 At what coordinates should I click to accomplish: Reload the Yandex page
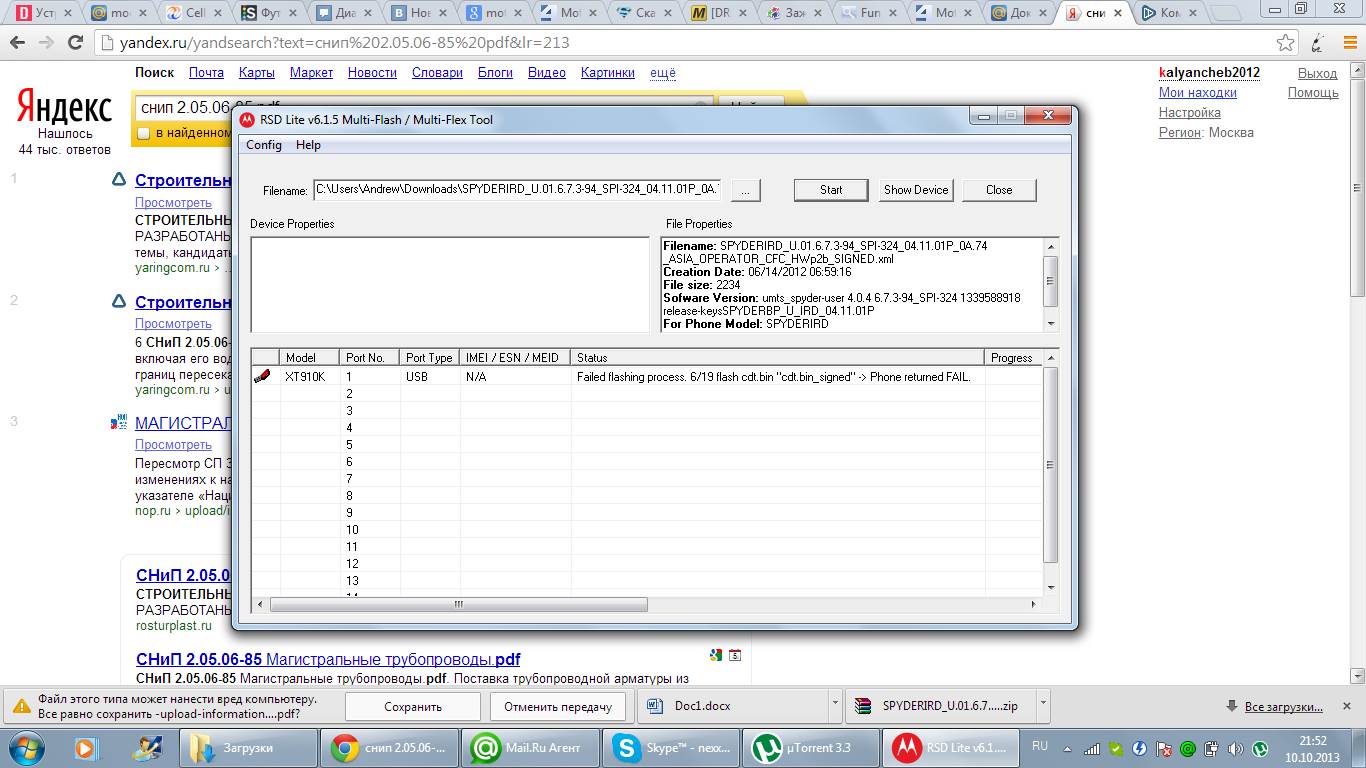coord(75,43)
